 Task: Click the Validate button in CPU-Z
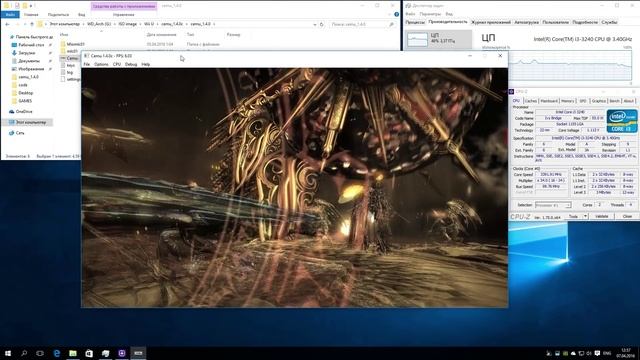[x=602, y=216]
